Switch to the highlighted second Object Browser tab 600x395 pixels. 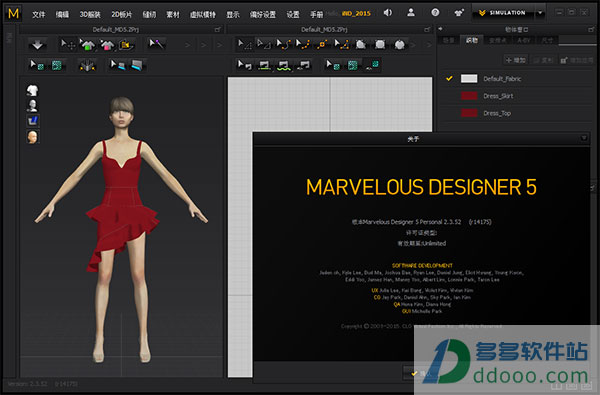472,40
